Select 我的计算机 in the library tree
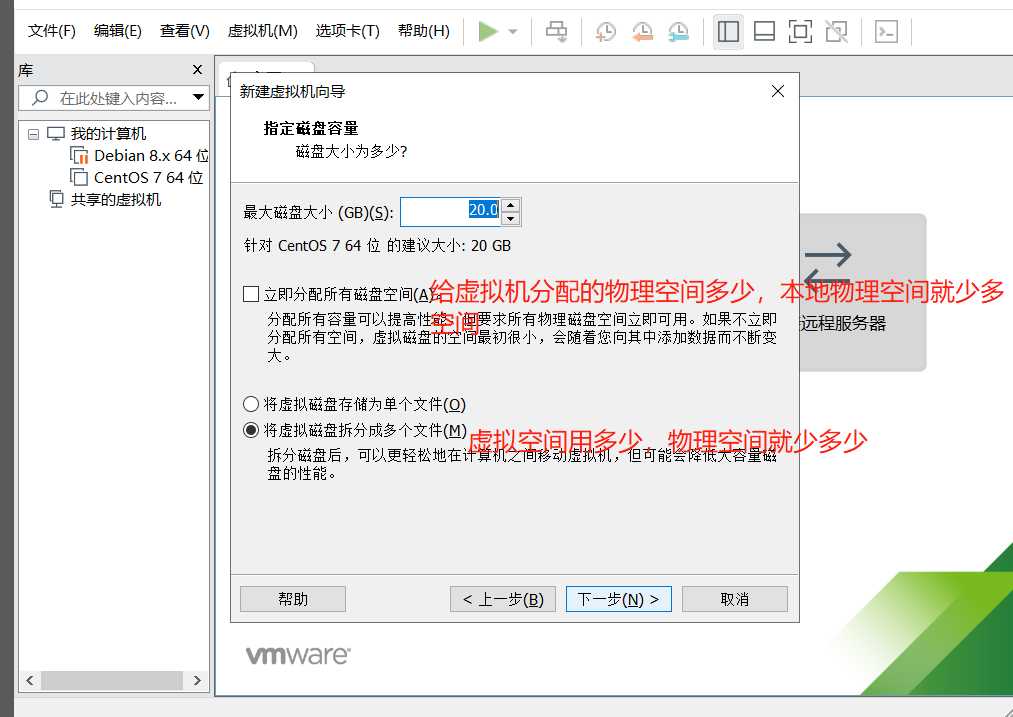The image size is (1013, 717). [108, 134]
